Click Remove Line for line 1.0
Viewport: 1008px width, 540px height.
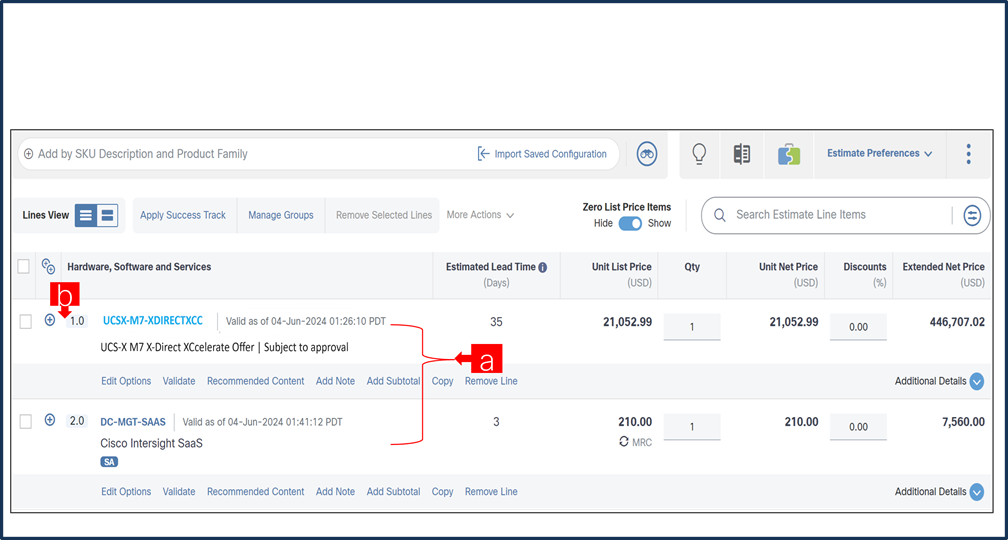(x=491, y=381)
